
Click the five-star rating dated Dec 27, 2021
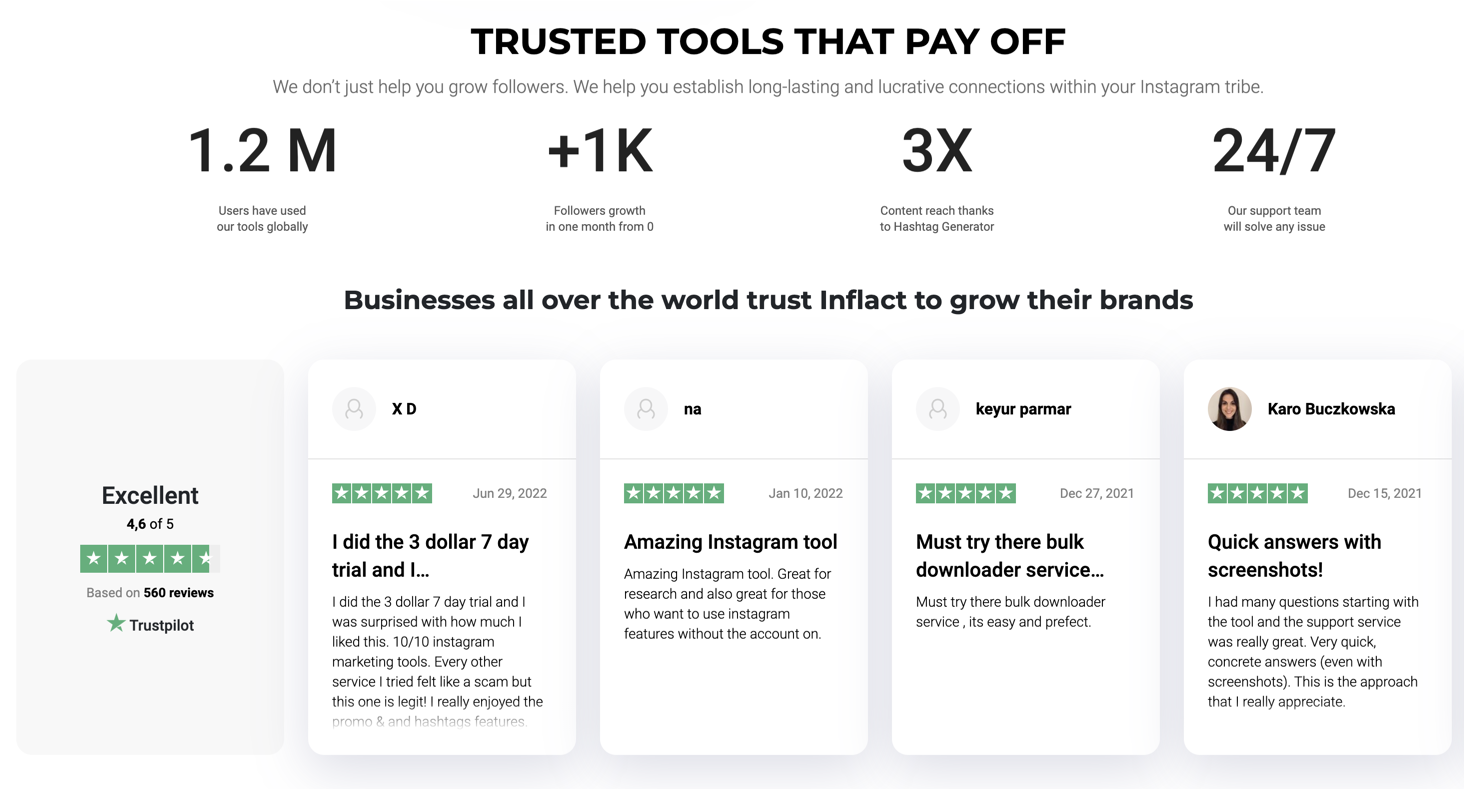coord(966,493)
